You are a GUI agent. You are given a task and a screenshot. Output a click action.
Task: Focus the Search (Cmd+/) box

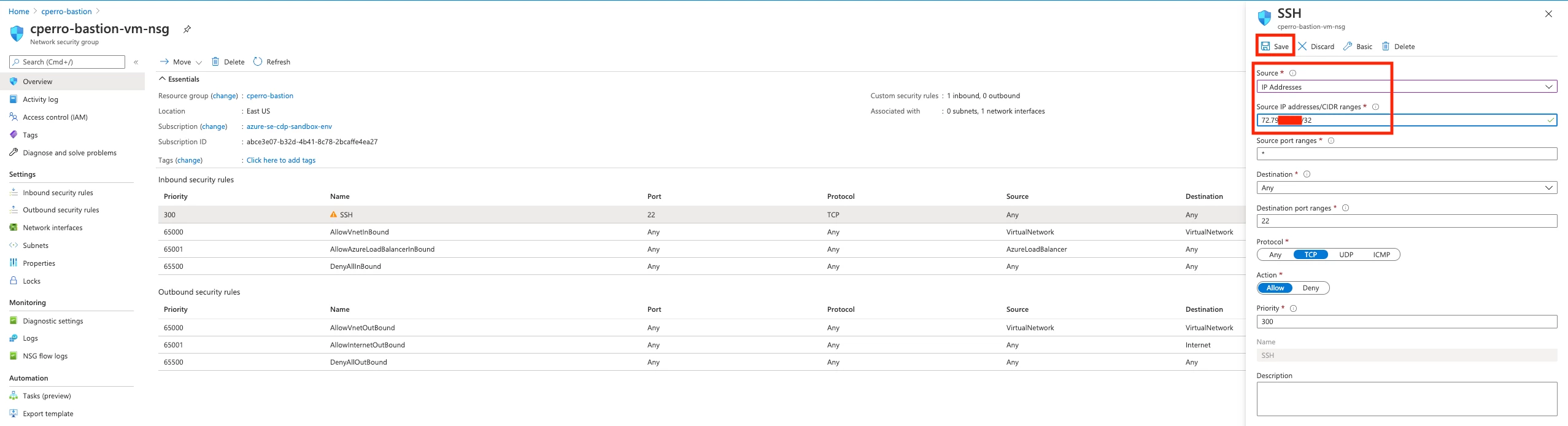(x=68, y=62)
